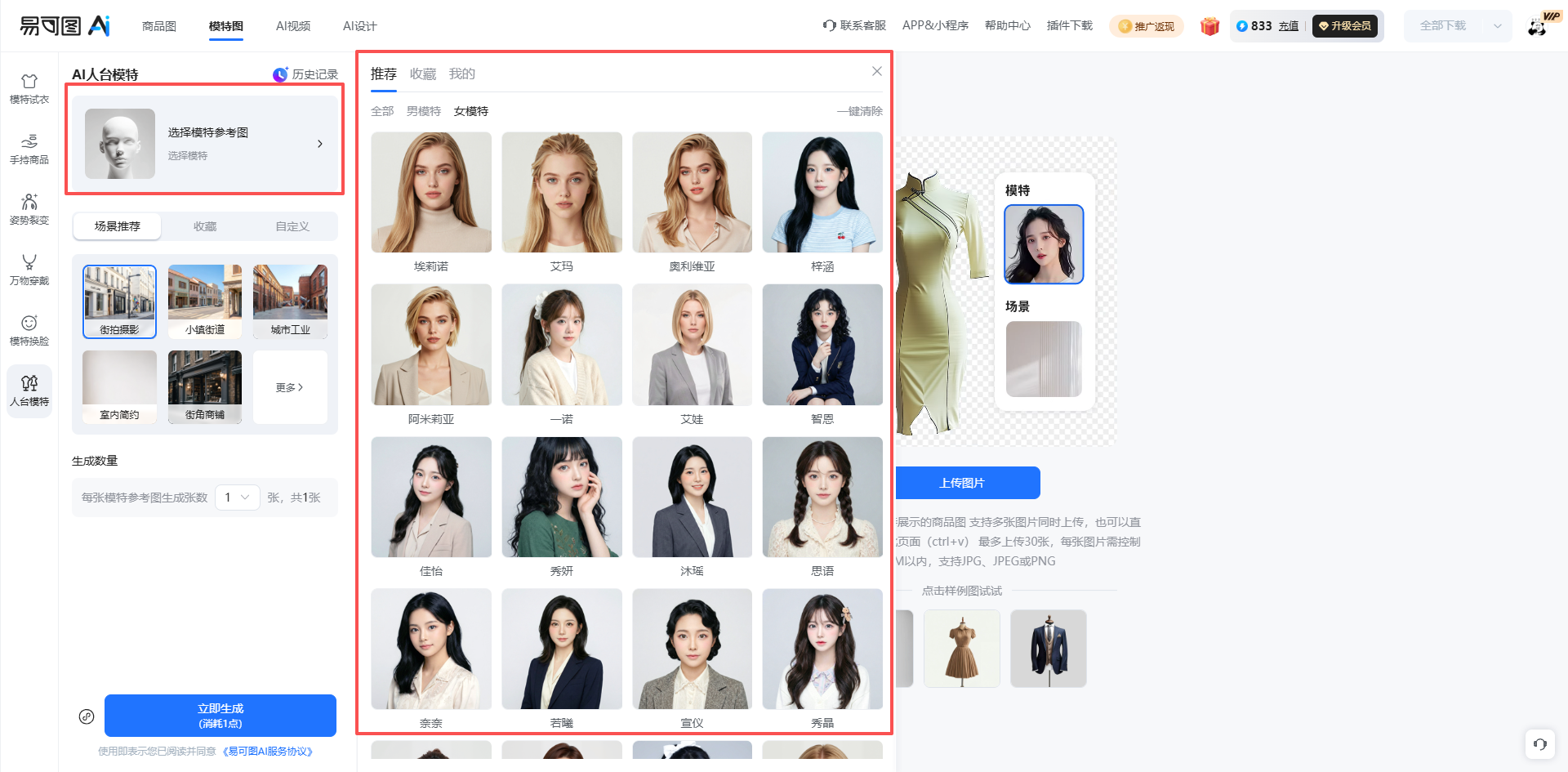This screenshot has width=1568, height=772.
Task: Choose the model 奥利维亚
Action: (x=693, y=193)
